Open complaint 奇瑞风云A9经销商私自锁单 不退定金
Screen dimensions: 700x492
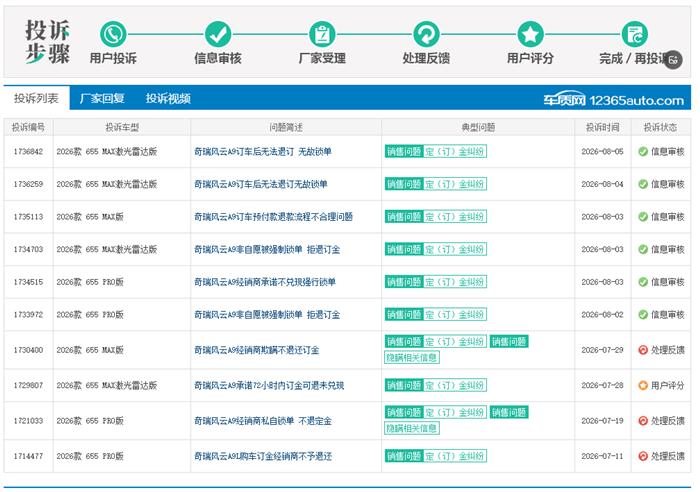click(x=263, y=421)
